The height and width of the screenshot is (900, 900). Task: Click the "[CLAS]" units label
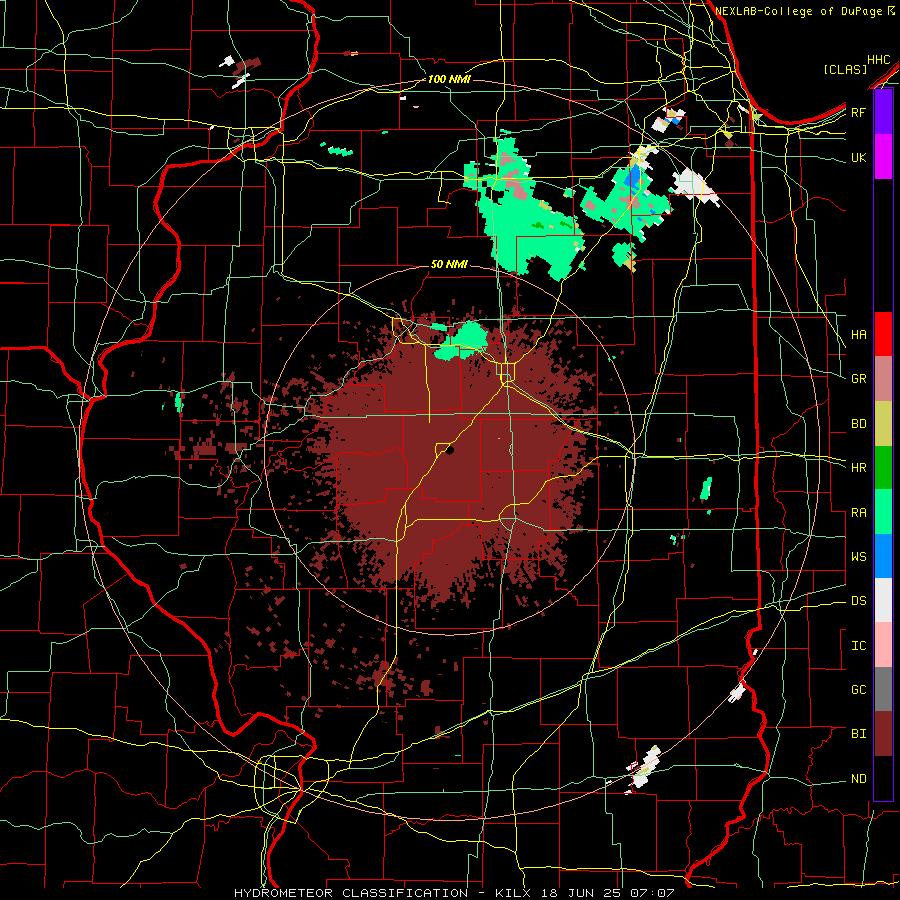(845, 69)
